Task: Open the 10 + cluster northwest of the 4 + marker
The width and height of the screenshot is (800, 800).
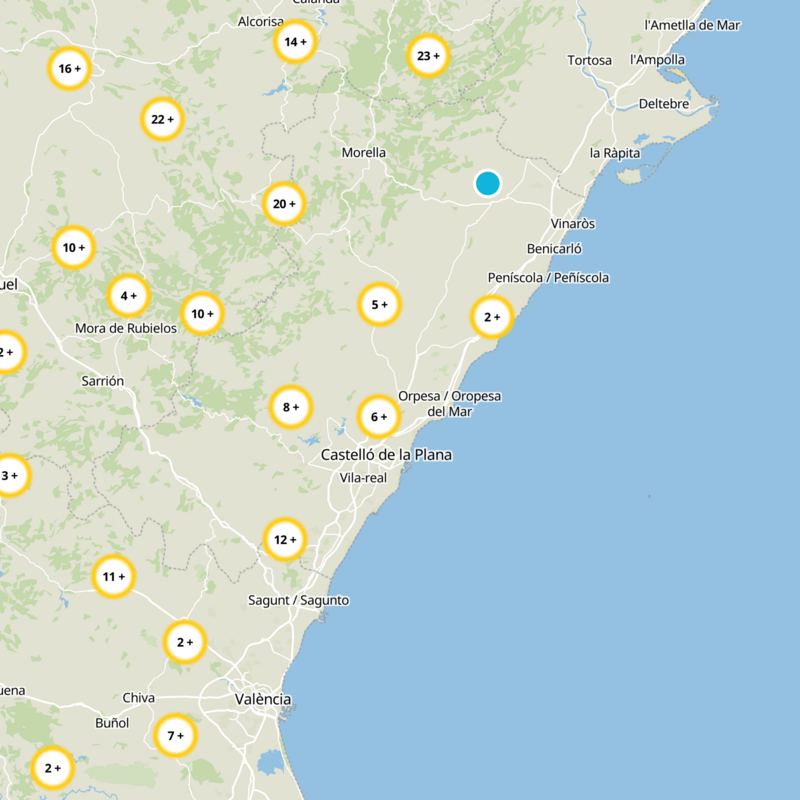Action: [x=73, y=247]
